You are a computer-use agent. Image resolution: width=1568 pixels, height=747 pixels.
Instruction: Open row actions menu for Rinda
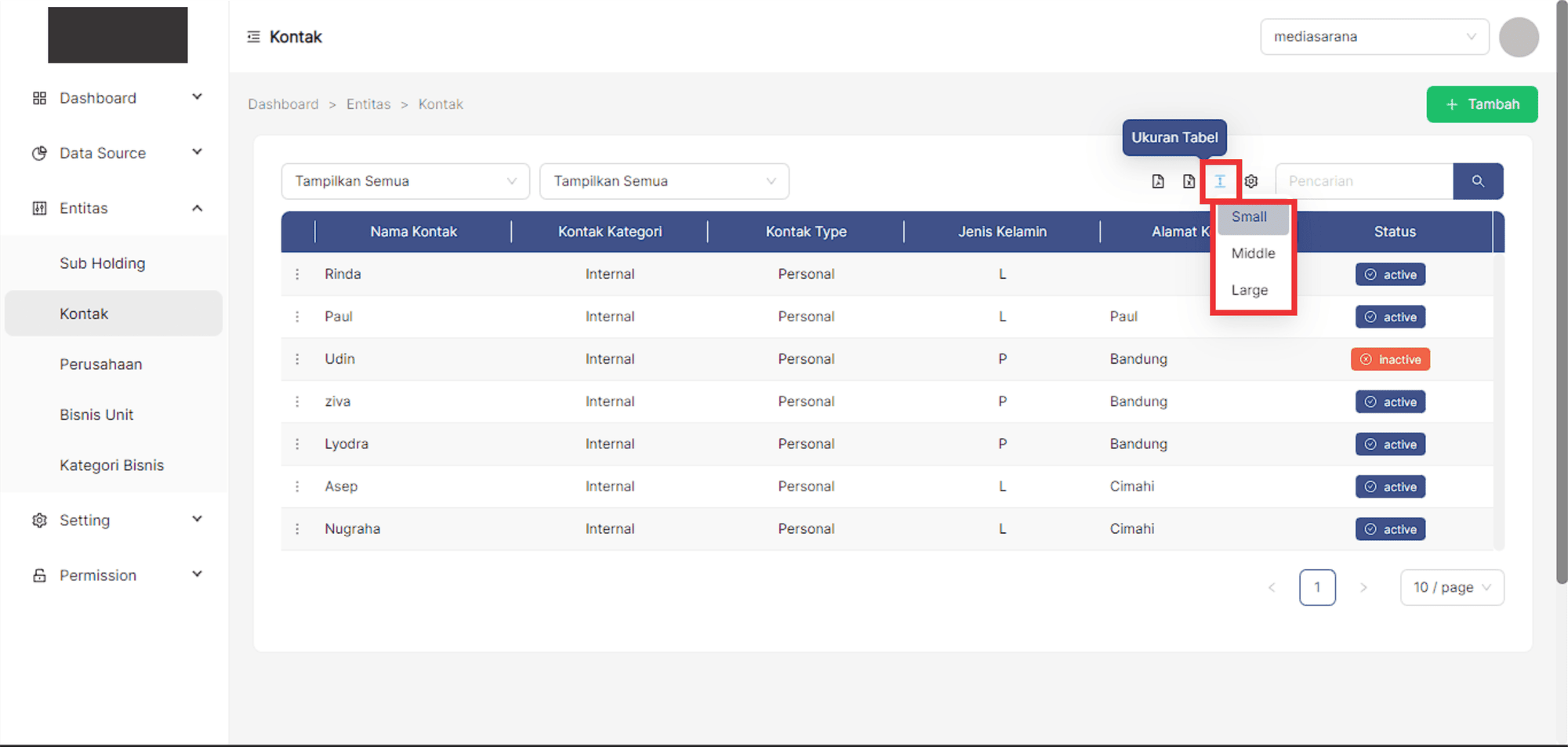(x=297, y=274)
